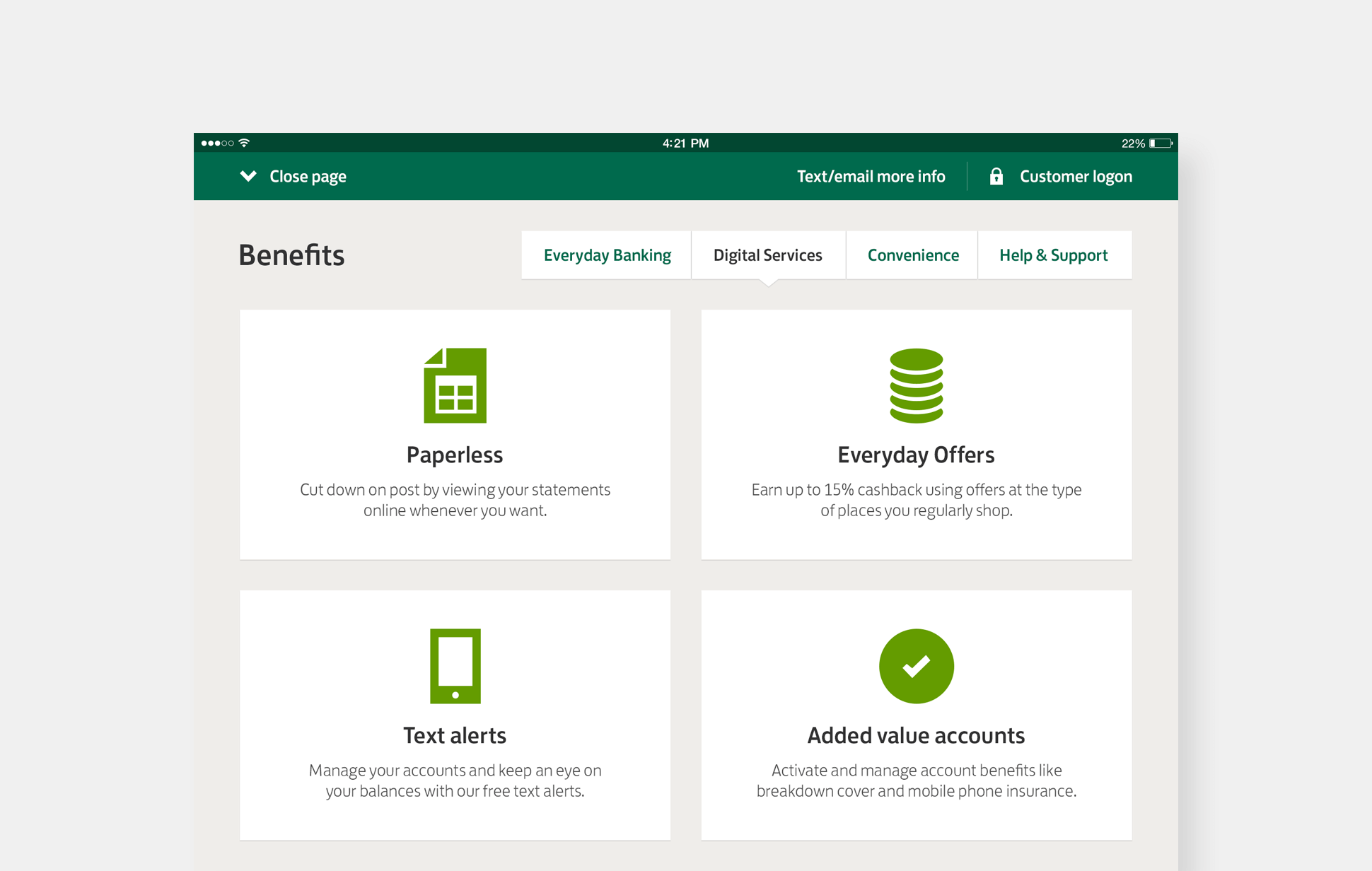This screenshot has height=871, width=1372.
Task: Click the cellular signal dots icon
Action: pos(219,143)
